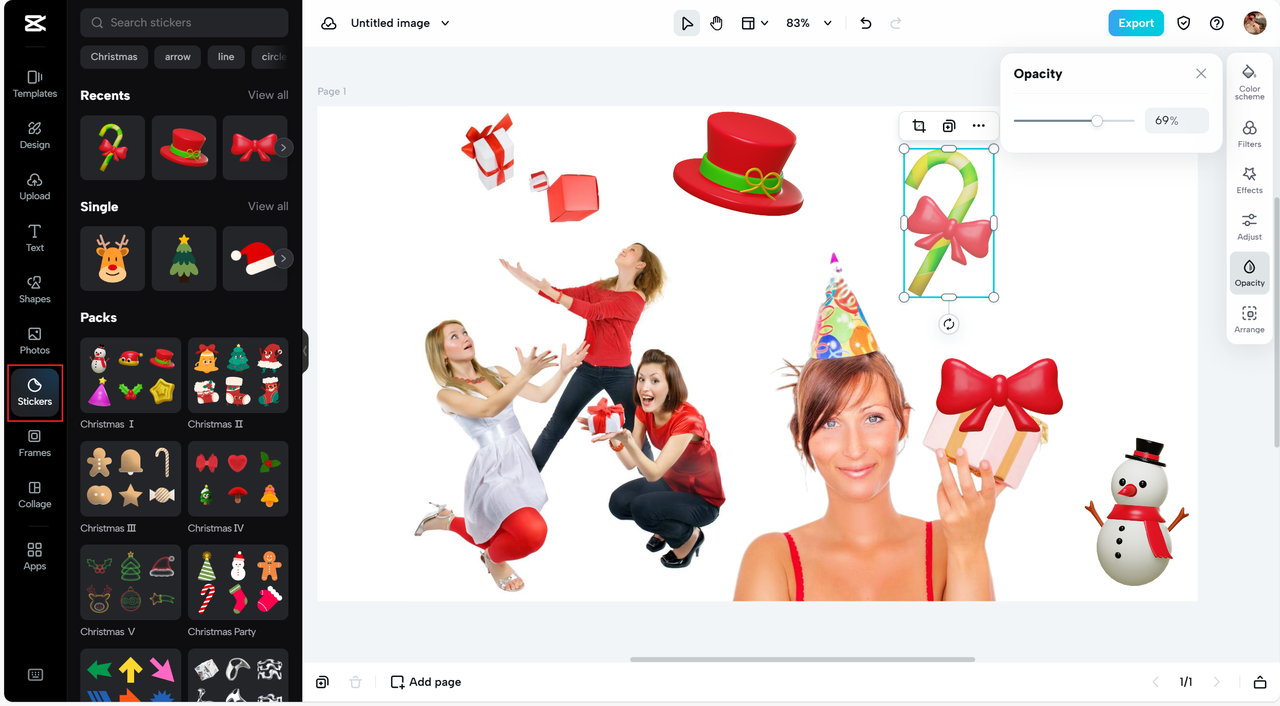
Task: Open the Text panel
Action: 35,237
